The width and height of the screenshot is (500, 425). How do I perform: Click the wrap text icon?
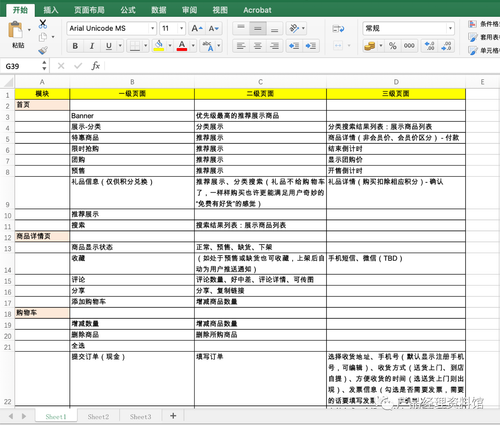click(338, 29)
